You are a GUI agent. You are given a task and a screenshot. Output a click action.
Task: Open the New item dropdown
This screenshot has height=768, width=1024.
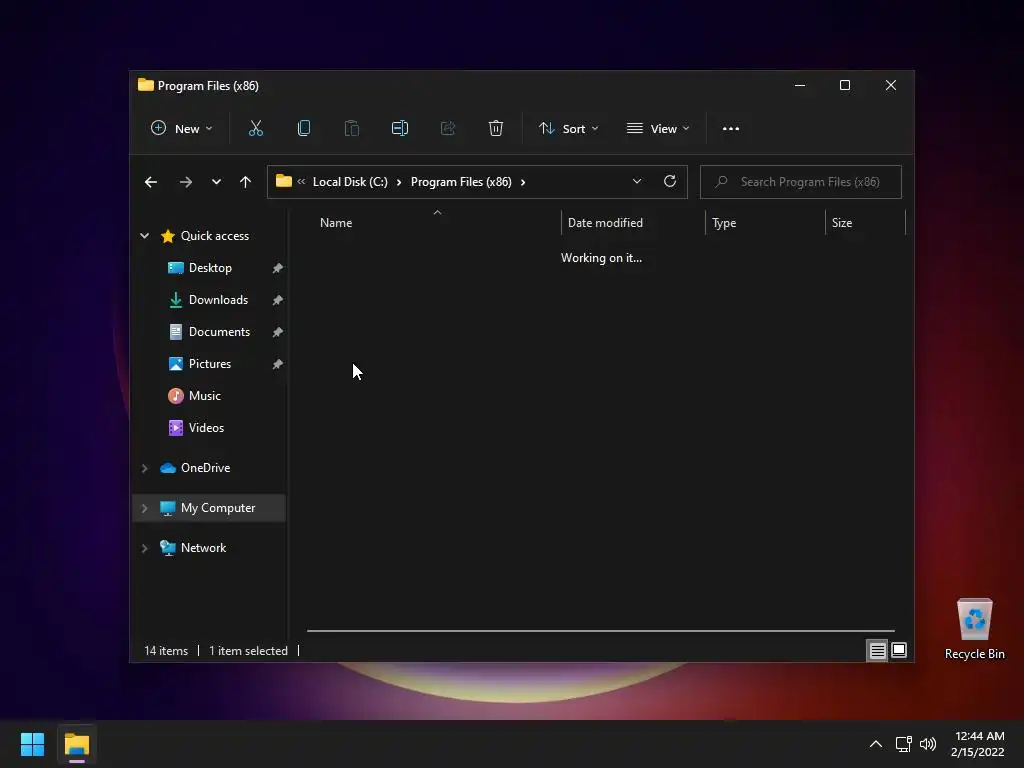182,129
